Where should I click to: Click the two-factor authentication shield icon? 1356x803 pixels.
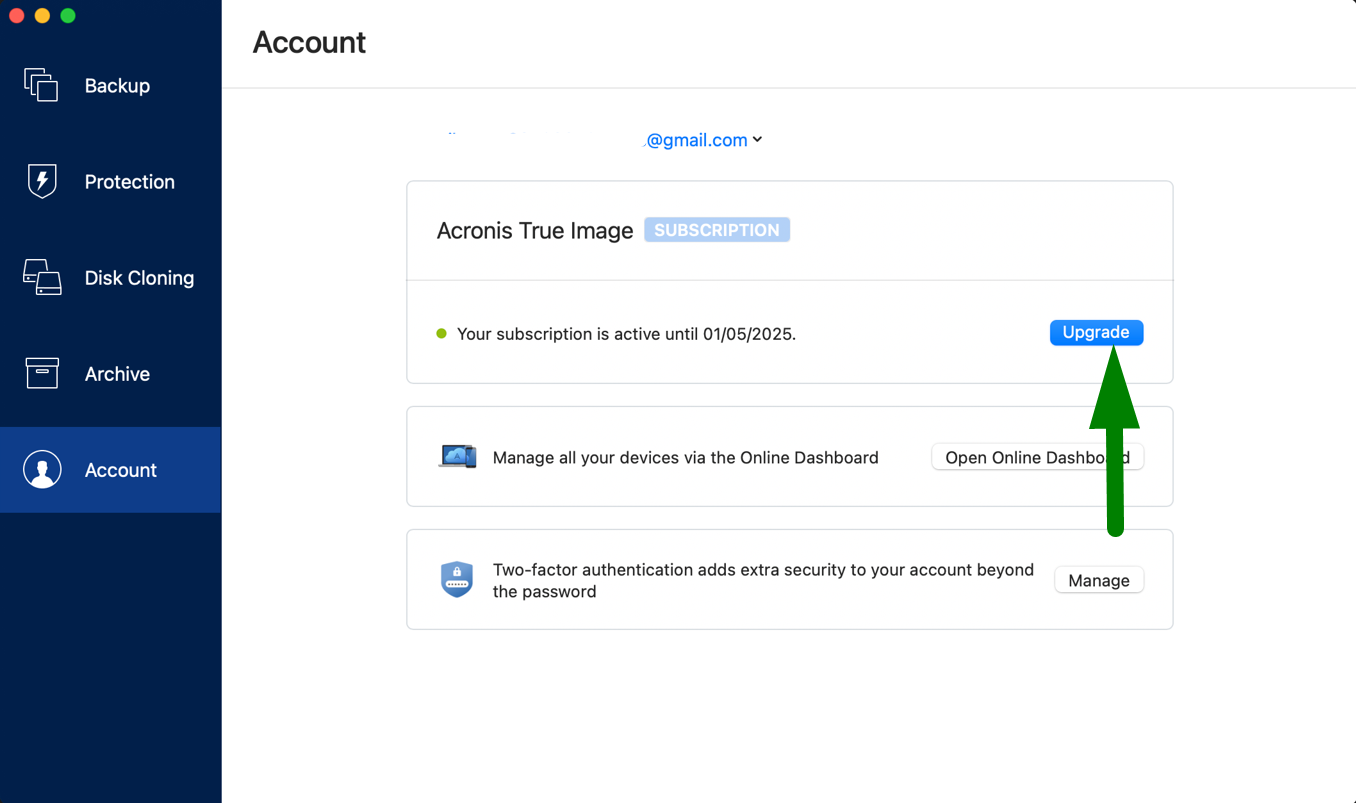pos(457,579)
